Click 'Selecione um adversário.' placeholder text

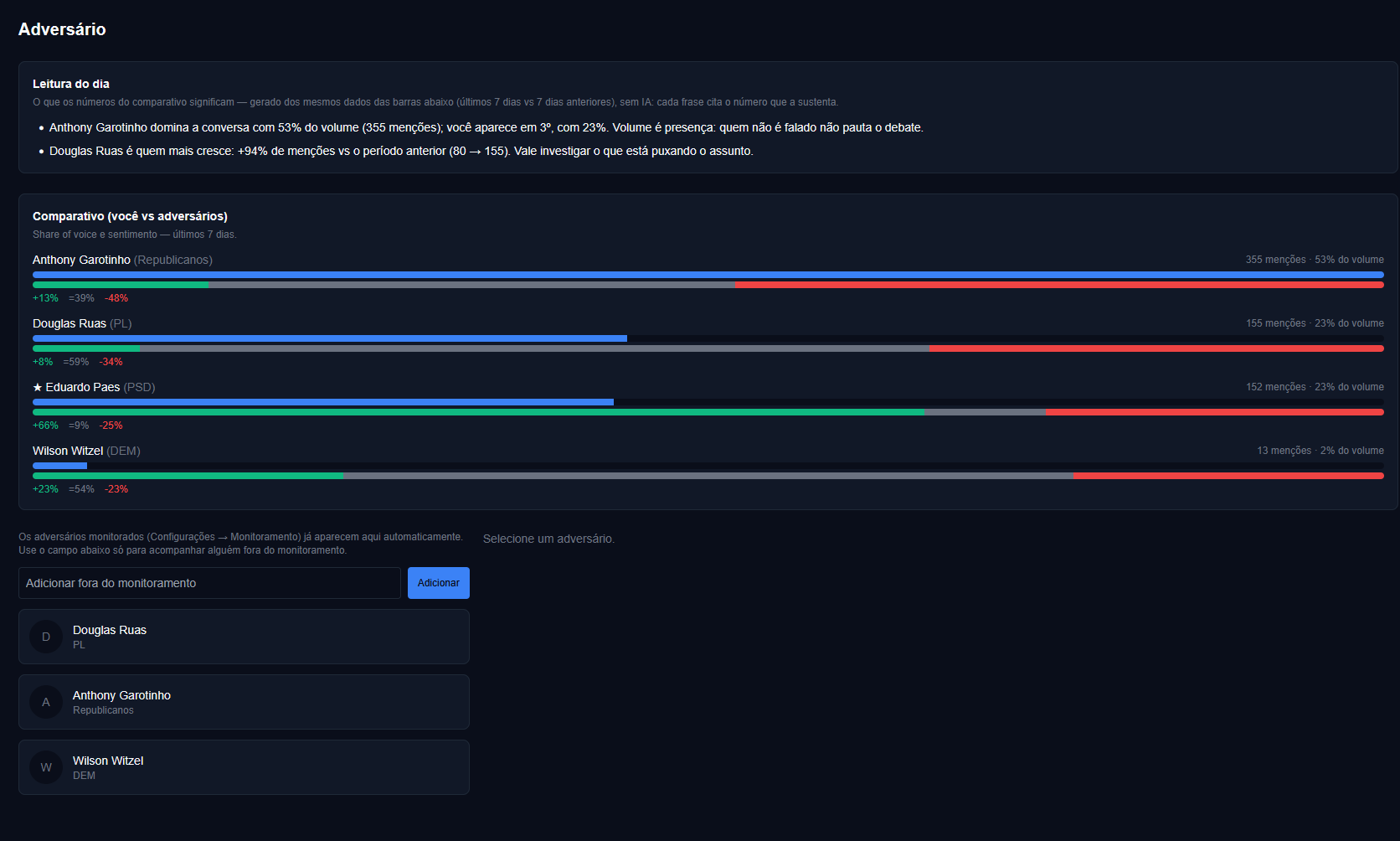(548, 539)
